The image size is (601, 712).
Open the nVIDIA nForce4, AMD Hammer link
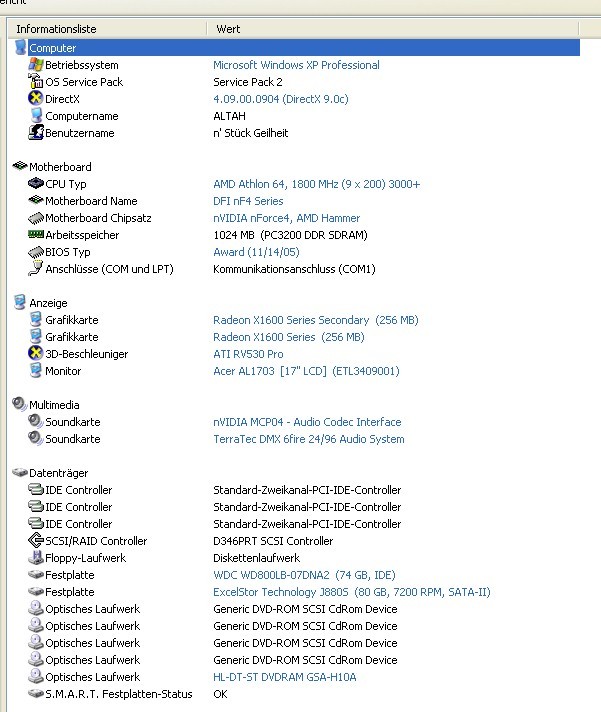pyautogui.click(x=286, y=218)
